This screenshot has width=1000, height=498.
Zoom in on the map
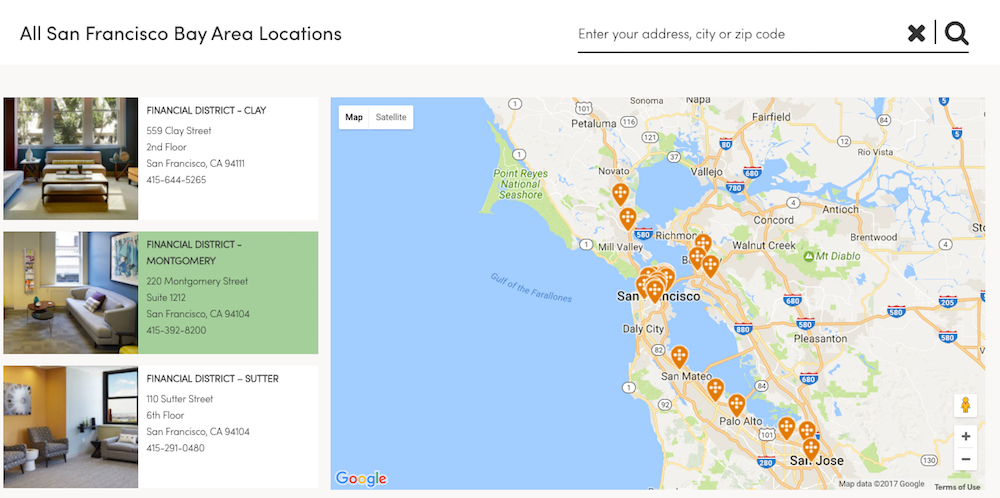tap(965, 436)
